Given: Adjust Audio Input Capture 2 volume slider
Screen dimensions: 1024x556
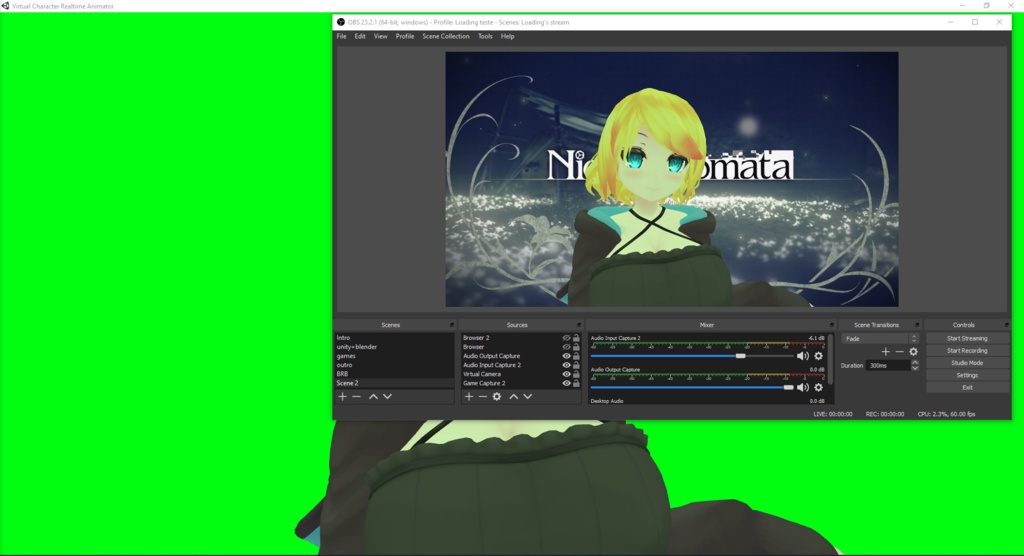Looking at the screenshot, I should point(740,356).
